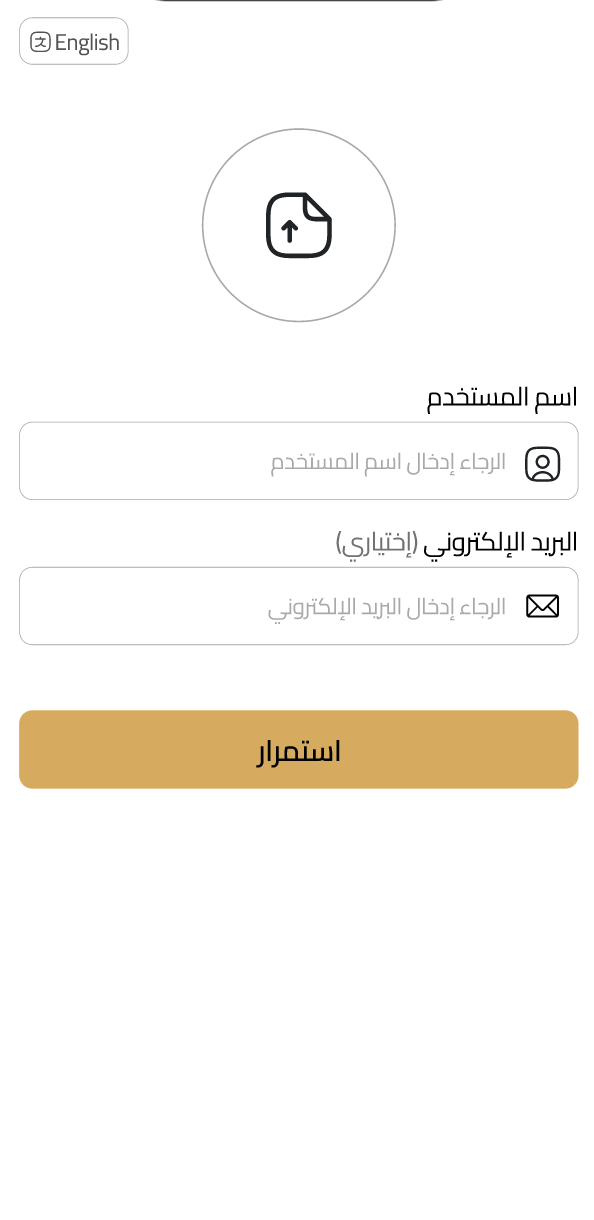Click the gold button's استمرار text

[x=299, y=751]
